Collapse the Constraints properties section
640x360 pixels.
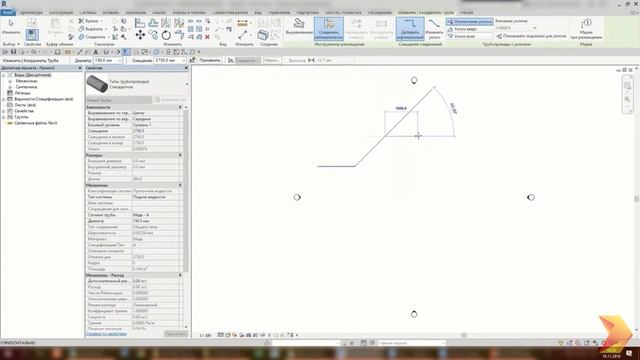(x=180, y=107)
